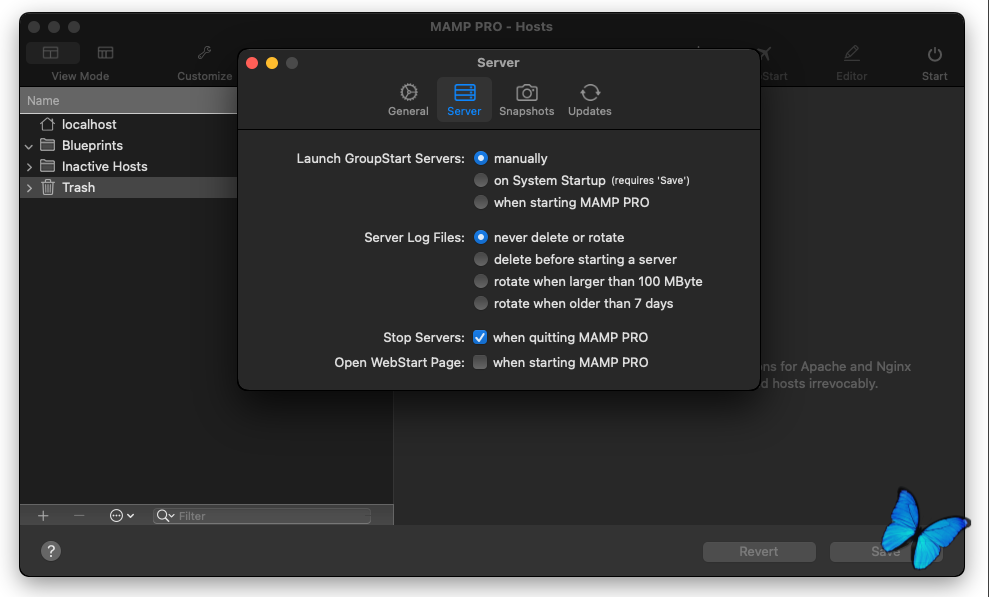
Task: Click the Inactive Hosts folder icon
Action: (47, 166)
